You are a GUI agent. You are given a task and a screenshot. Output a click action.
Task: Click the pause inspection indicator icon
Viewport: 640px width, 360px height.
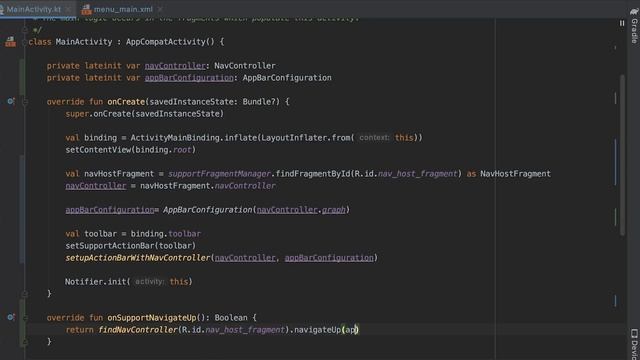(622, 23)
